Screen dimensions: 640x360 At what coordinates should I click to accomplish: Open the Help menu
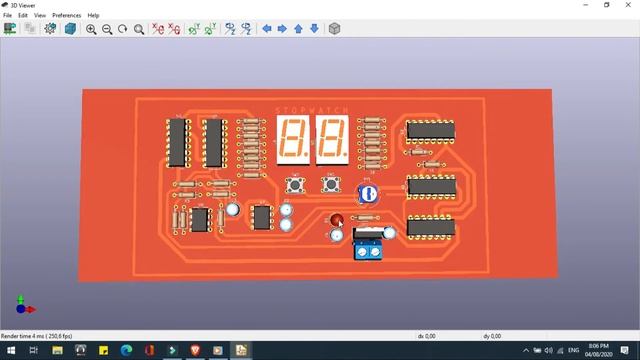click(x=93, y=15)
